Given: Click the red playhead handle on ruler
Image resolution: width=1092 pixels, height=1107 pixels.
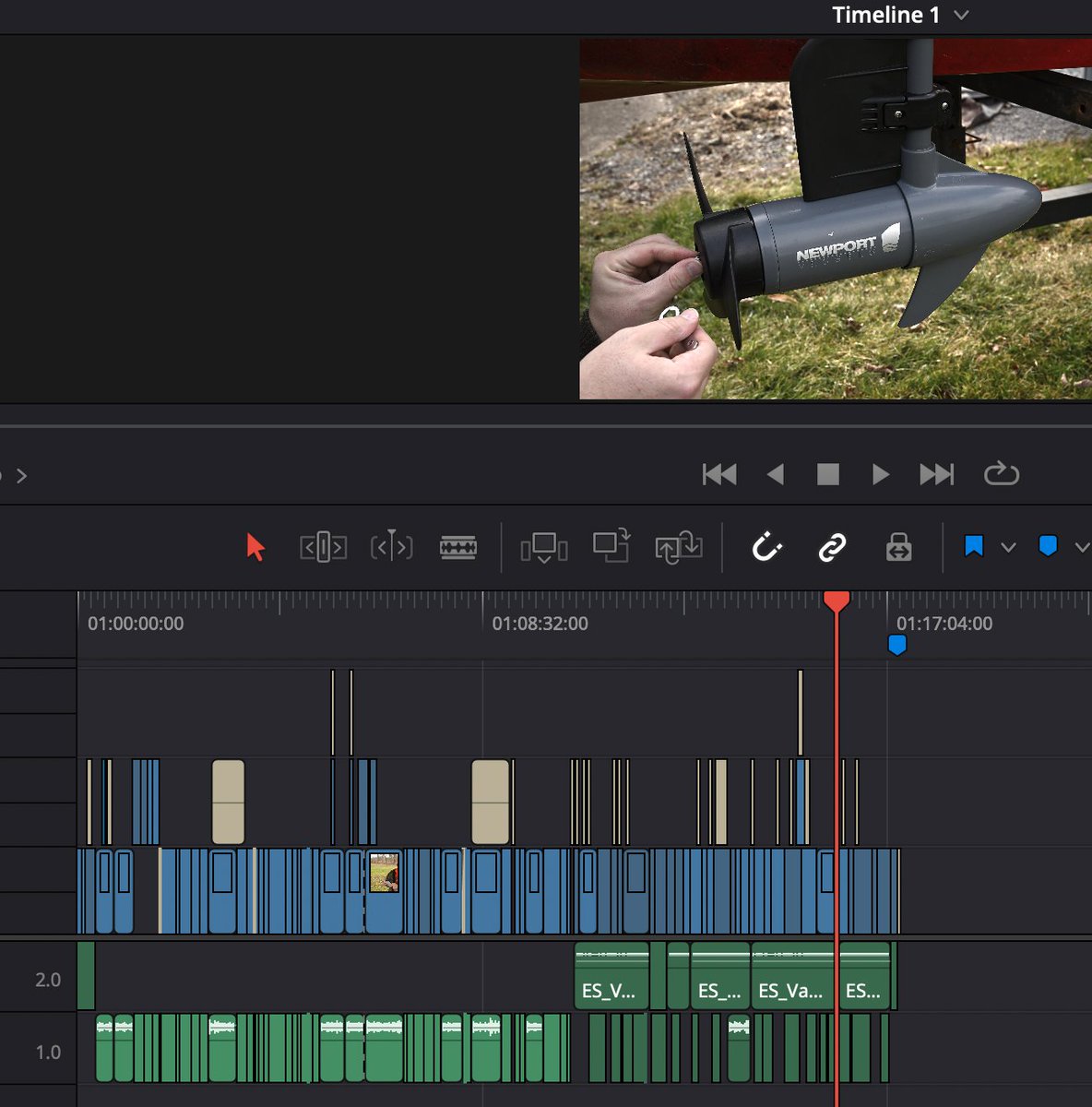Looking at the screenshot, I should click(837, 601).
